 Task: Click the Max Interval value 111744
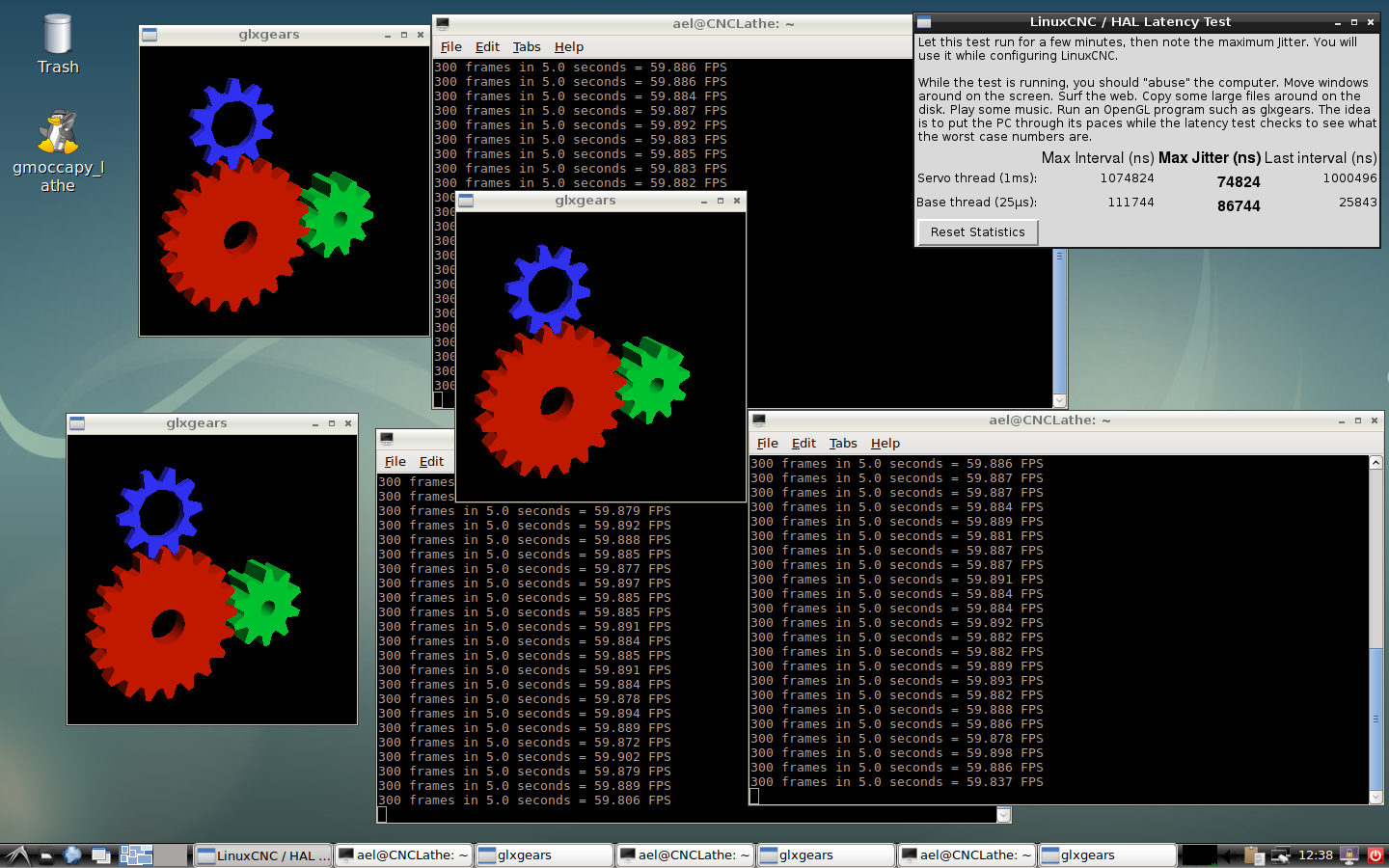[x=1130, y=203]
